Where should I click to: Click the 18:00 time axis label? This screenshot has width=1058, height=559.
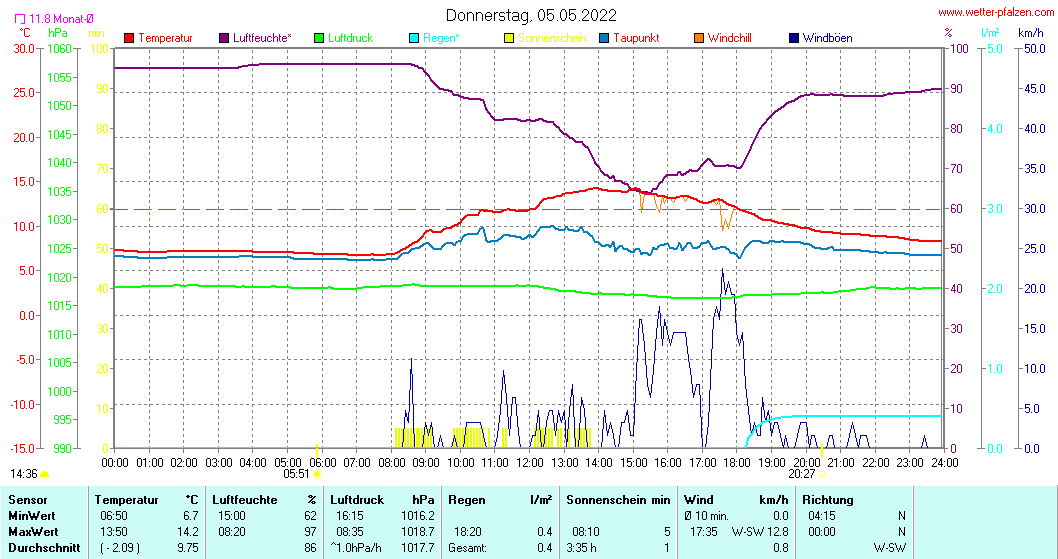pos(737,463)
